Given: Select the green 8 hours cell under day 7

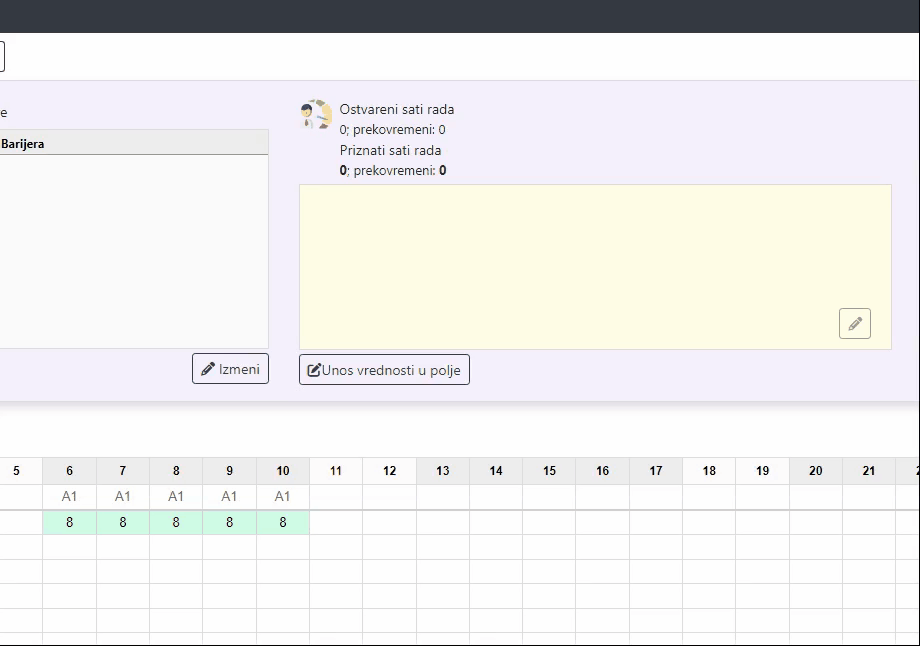Looking at the screenshot, I should click(123, 522).
